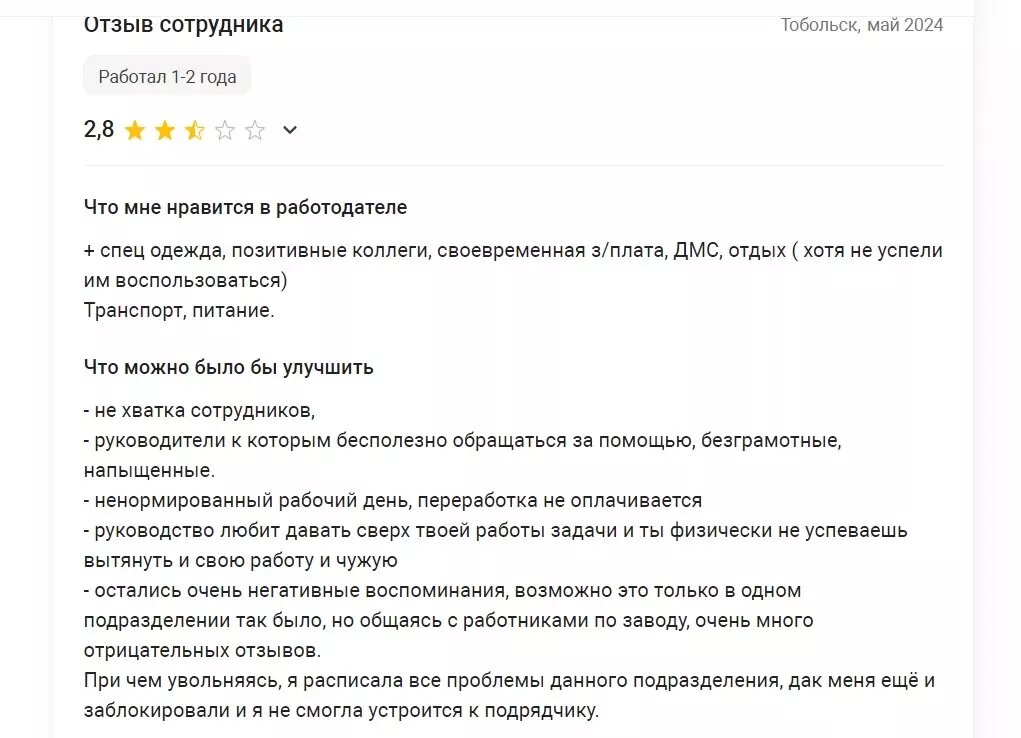The height and width of the screenshot is (738, 1021).
Task: Open rating details via the down arrow
Action: click(x=290, y=130)
